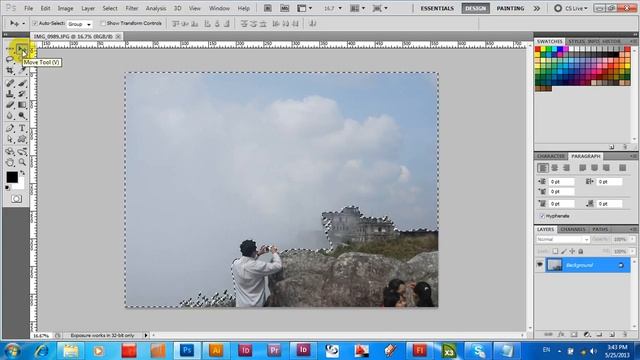
Task: Reset default foreground and background colors
Action: point(8,188)
